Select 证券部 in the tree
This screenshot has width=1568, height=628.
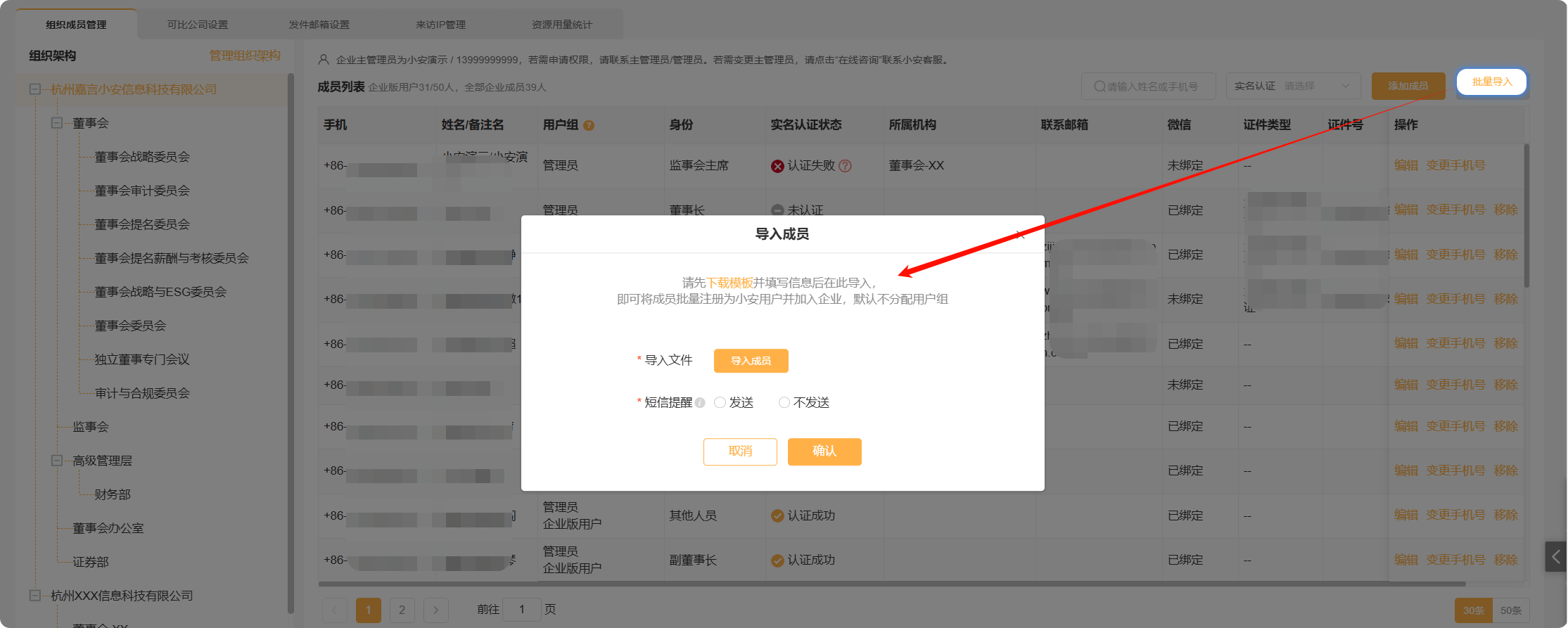(91, 562)
